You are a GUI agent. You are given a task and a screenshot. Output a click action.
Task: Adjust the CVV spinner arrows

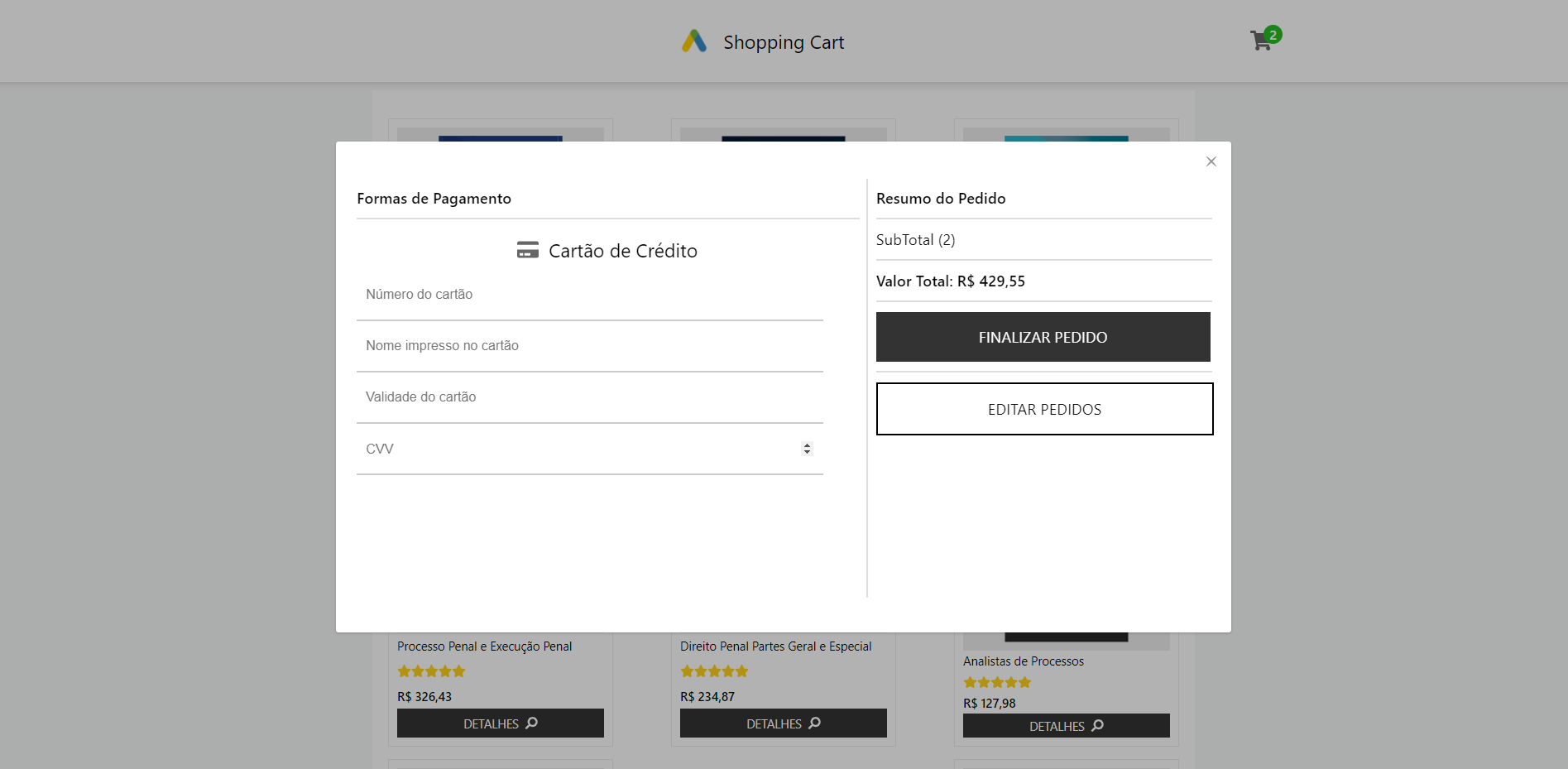pos(807,449)
